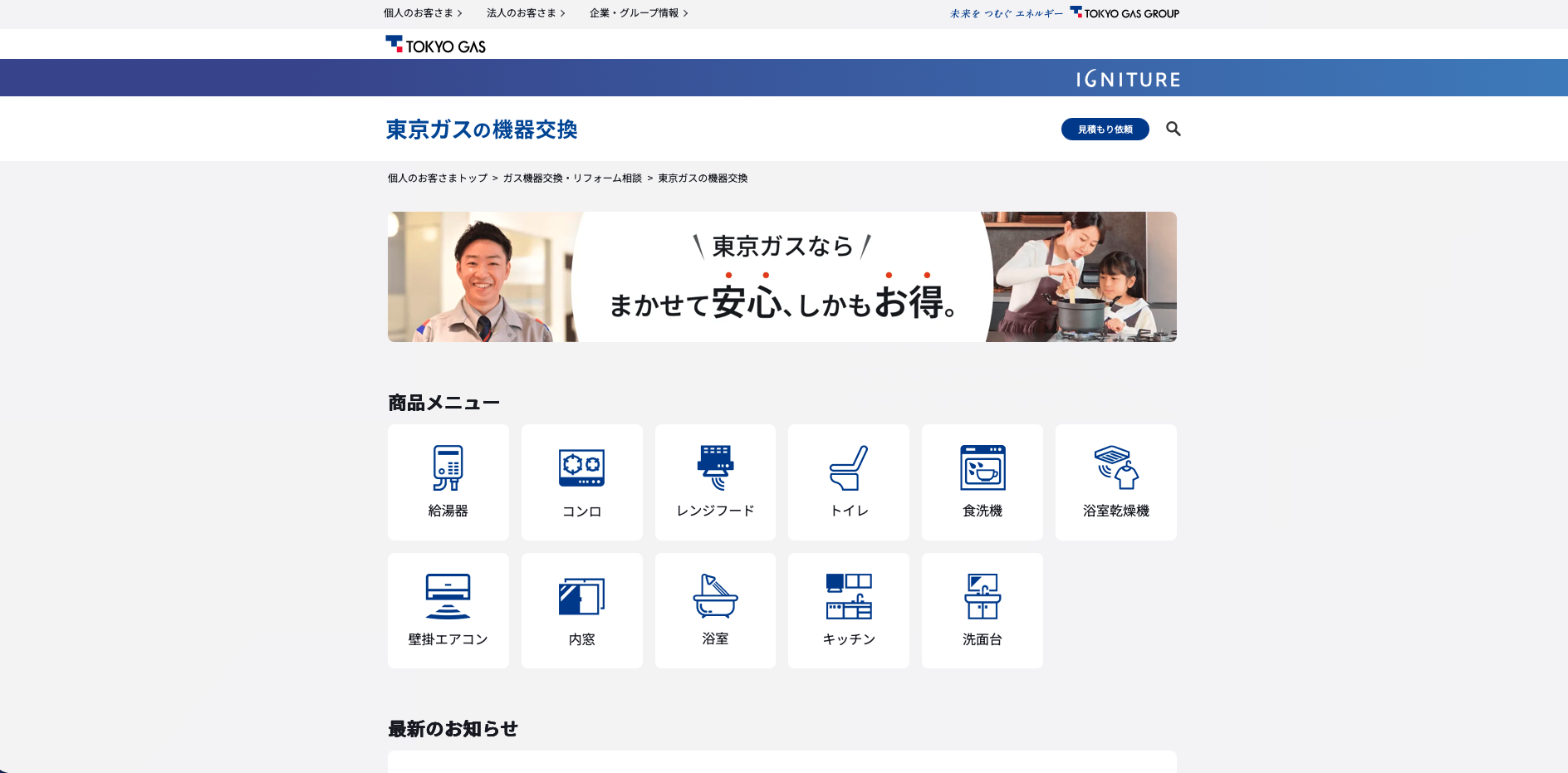Click the magnifying glass search icon
This screenshot has width=1568, height=773.
(1173, 129)
